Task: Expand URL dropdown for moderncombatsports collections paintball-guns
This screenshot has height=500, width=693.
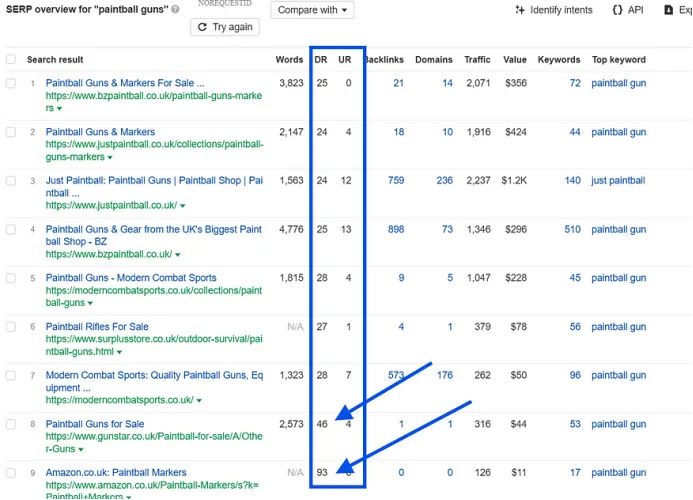Action: 90,303
